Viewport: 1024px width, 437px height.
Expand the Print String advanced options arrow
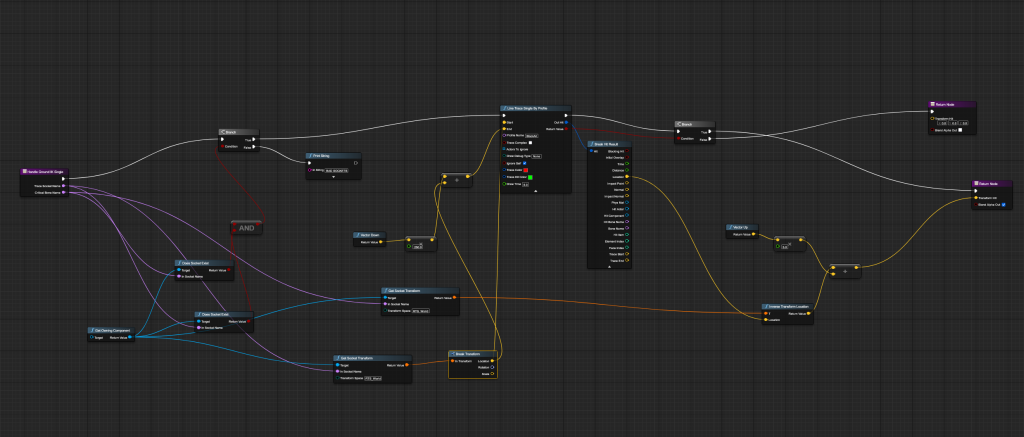pos(333,177)
